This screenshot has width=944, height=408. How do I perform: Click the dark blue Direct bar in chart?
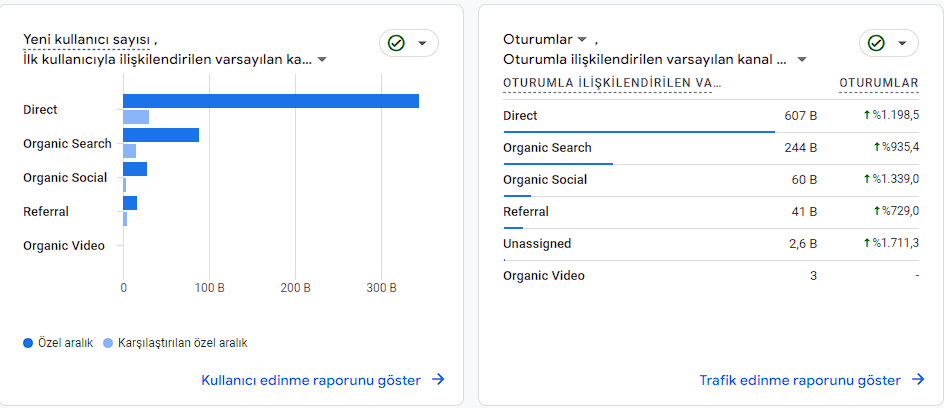click(270, 101)
